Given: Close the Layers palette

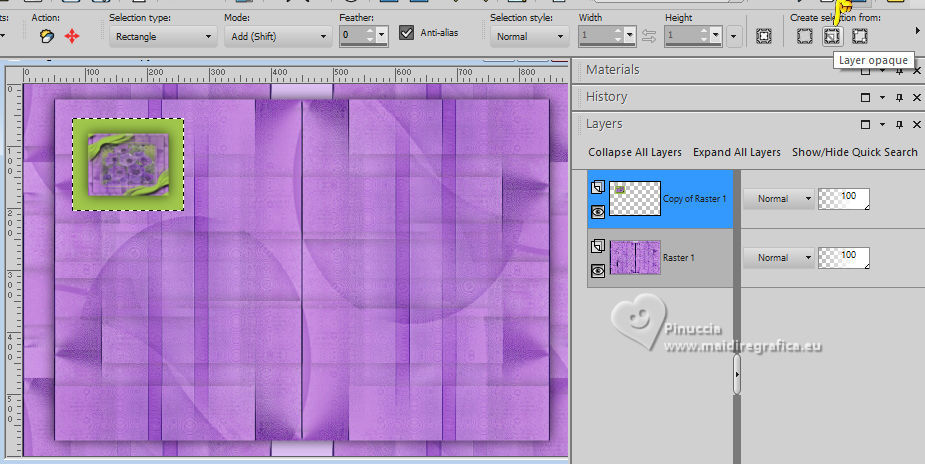Looking at the screenshot, I should click(917, 124).
